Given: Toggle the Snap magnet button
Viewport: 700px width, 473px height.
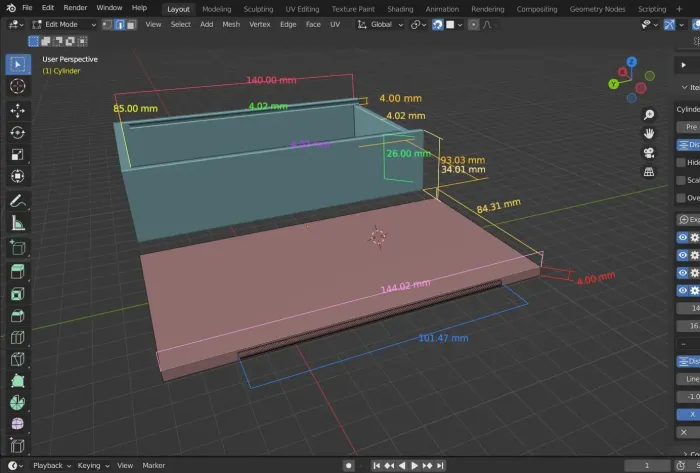Looking at the screenshot, I should click(x=438, y=24).
